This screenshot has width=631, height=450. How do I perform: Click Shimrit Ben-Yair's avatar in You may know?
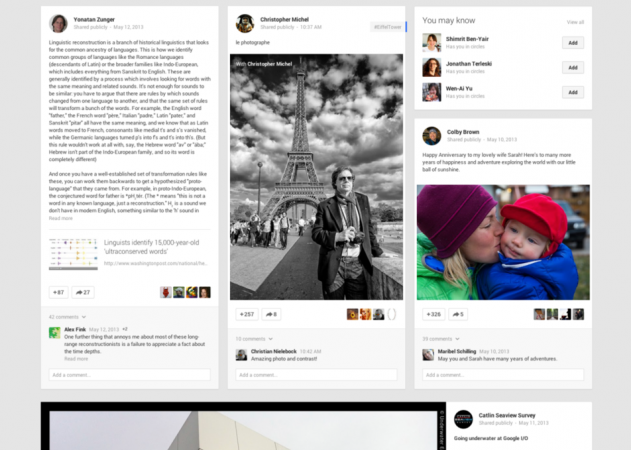(432, 42)
